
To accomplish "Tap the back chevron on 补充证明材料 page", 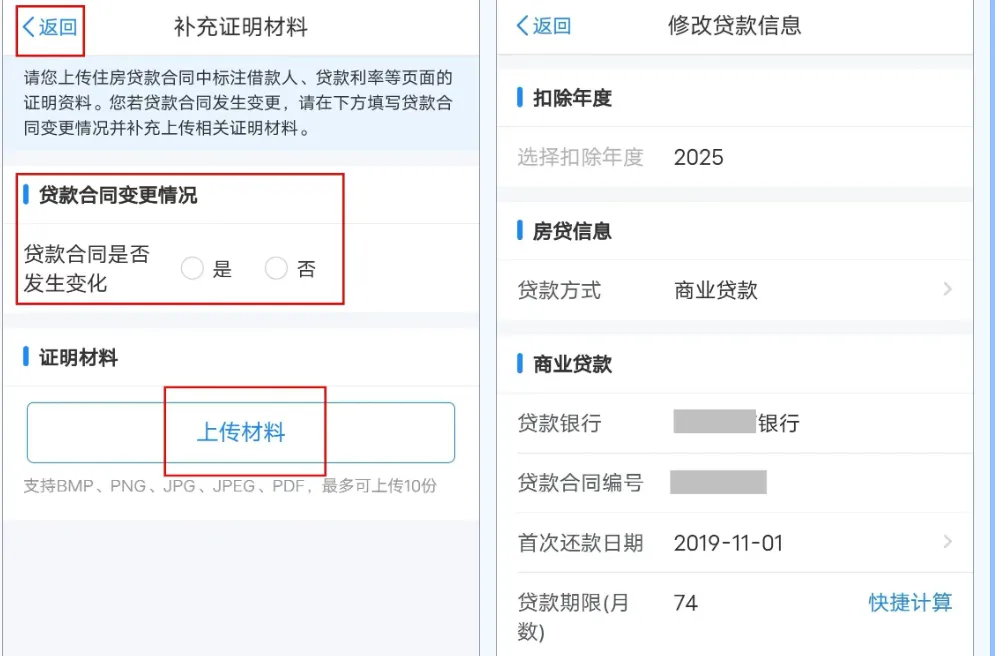I will click(28, 27).
